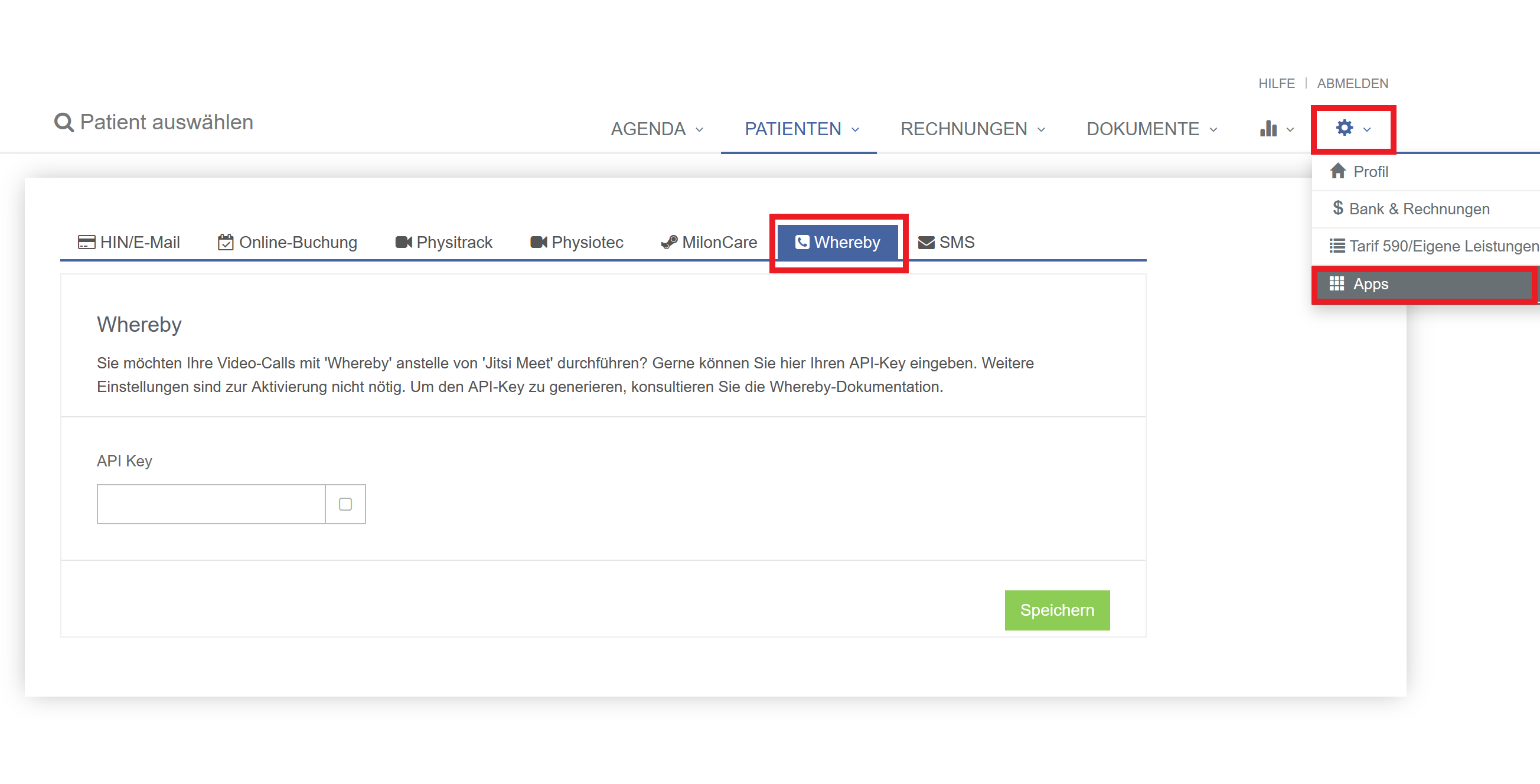Click the envelope icon on SMS tab
The image size is (1540, 784).
point(926,242)
